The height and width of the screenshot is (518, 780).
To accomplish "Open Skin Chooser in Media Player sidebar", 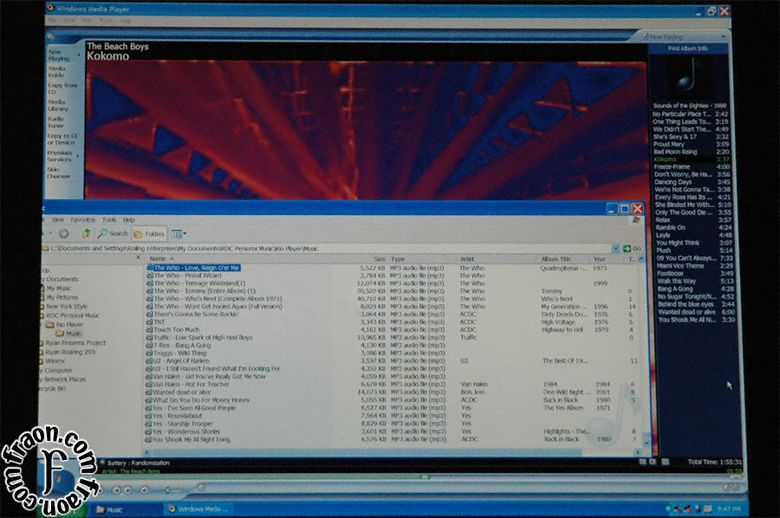I will (x=59, y=173).
